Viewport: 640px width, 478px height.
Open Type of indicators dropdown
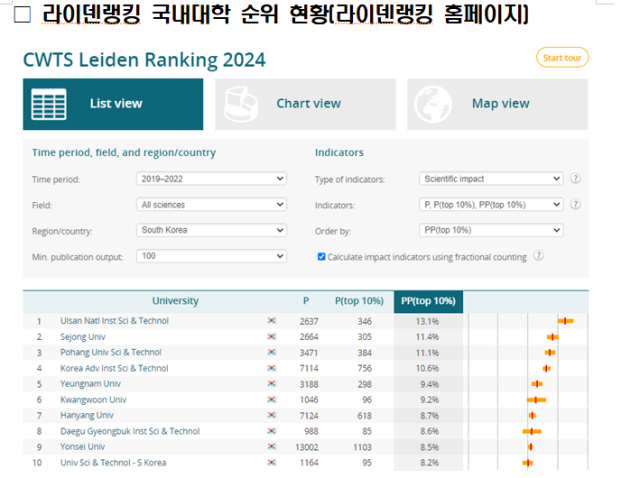491,179
